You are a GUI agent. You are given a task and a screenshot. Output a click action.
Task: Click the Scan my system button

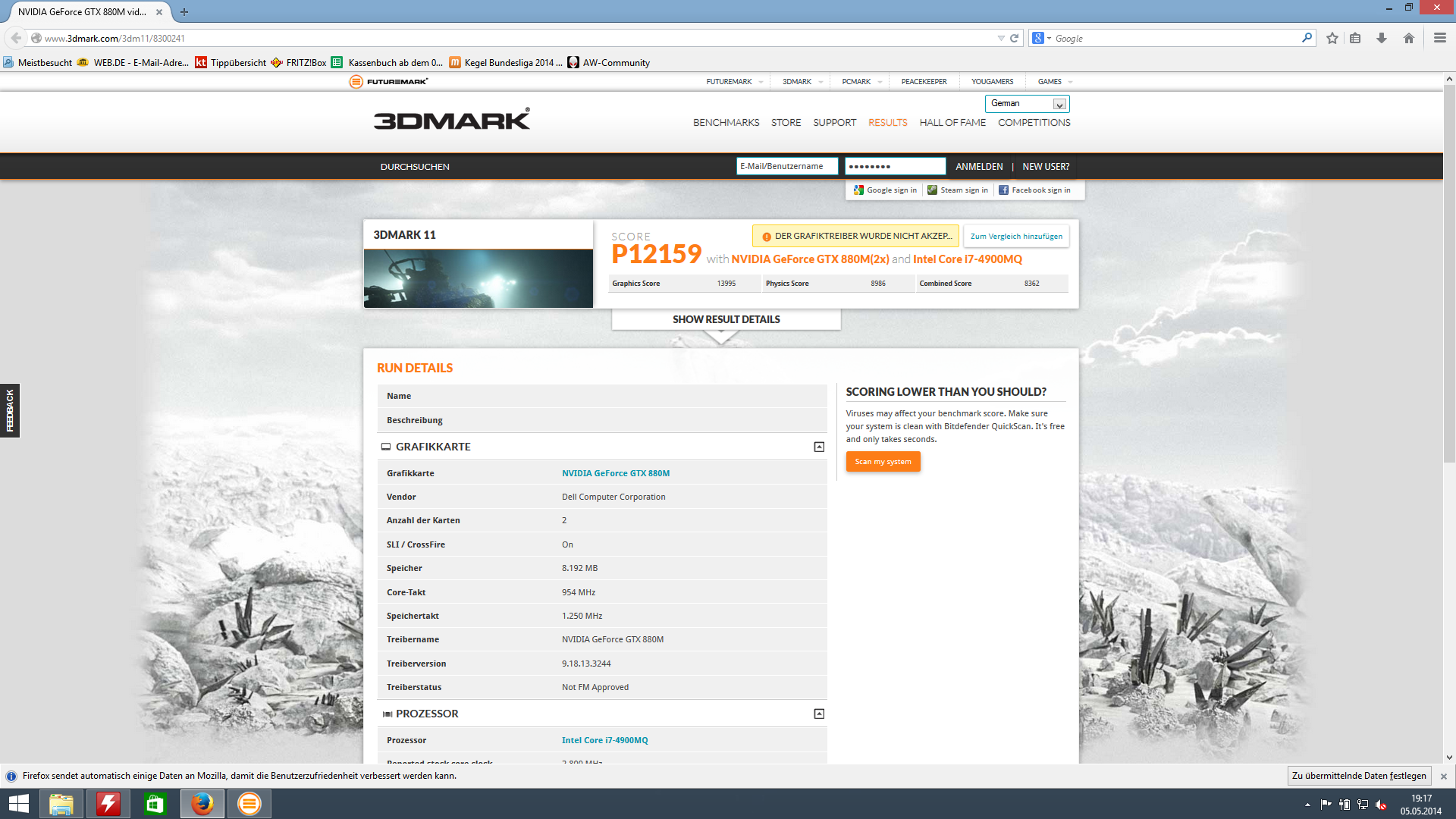(x=883, y=461)
